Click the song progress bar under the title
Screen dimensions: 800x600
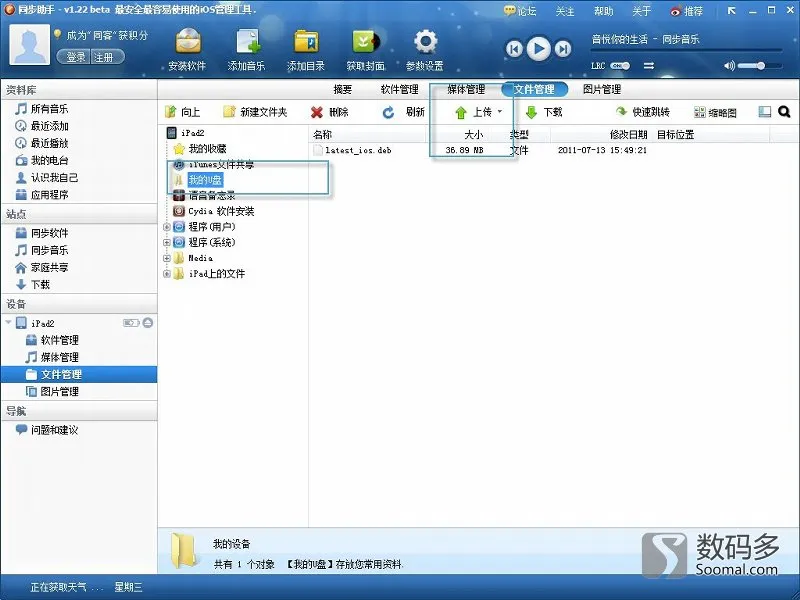point(687,50)
